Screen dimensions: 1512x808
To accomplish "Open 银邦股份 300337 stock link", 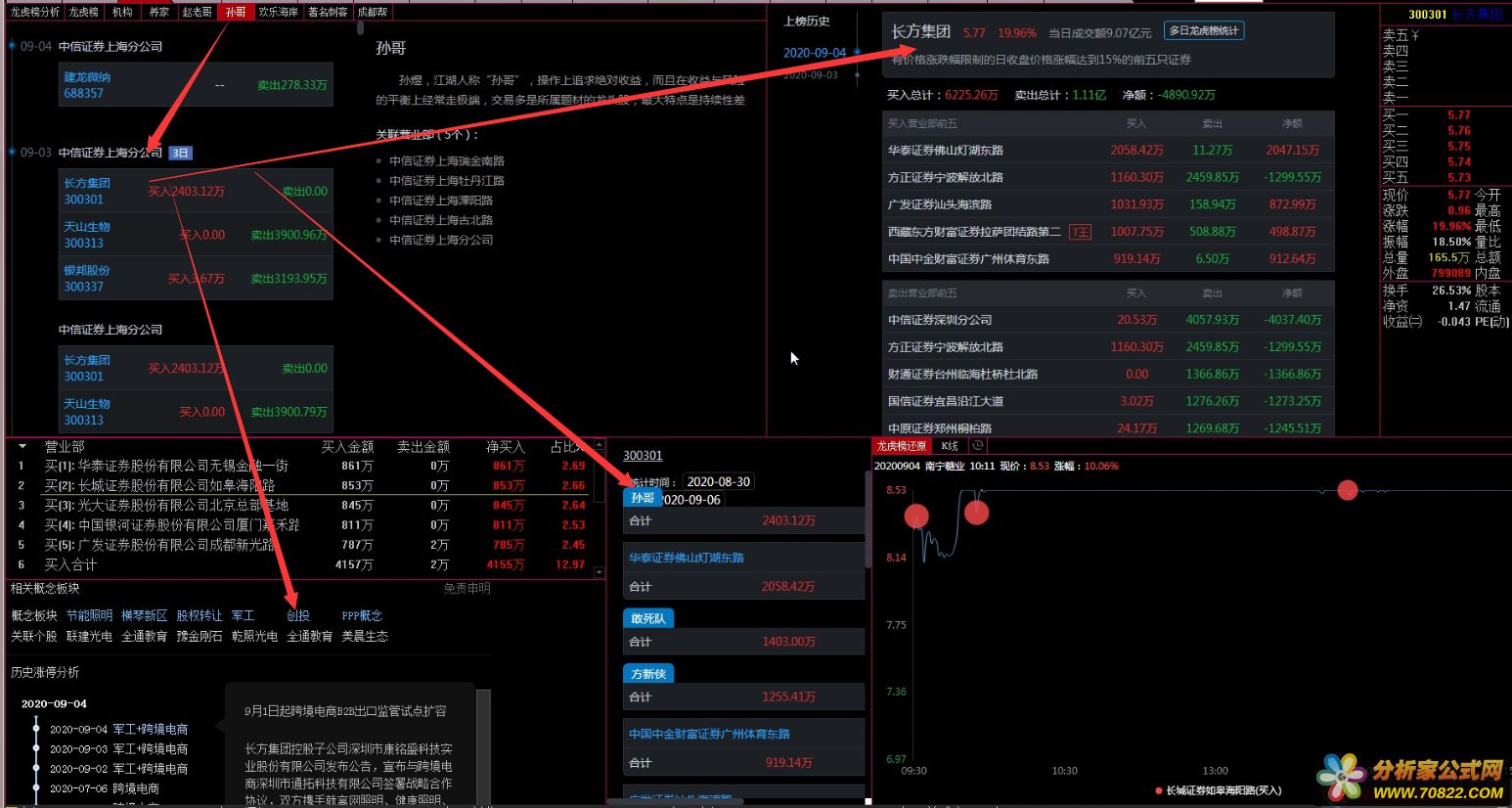I will [x=87, y=278].
